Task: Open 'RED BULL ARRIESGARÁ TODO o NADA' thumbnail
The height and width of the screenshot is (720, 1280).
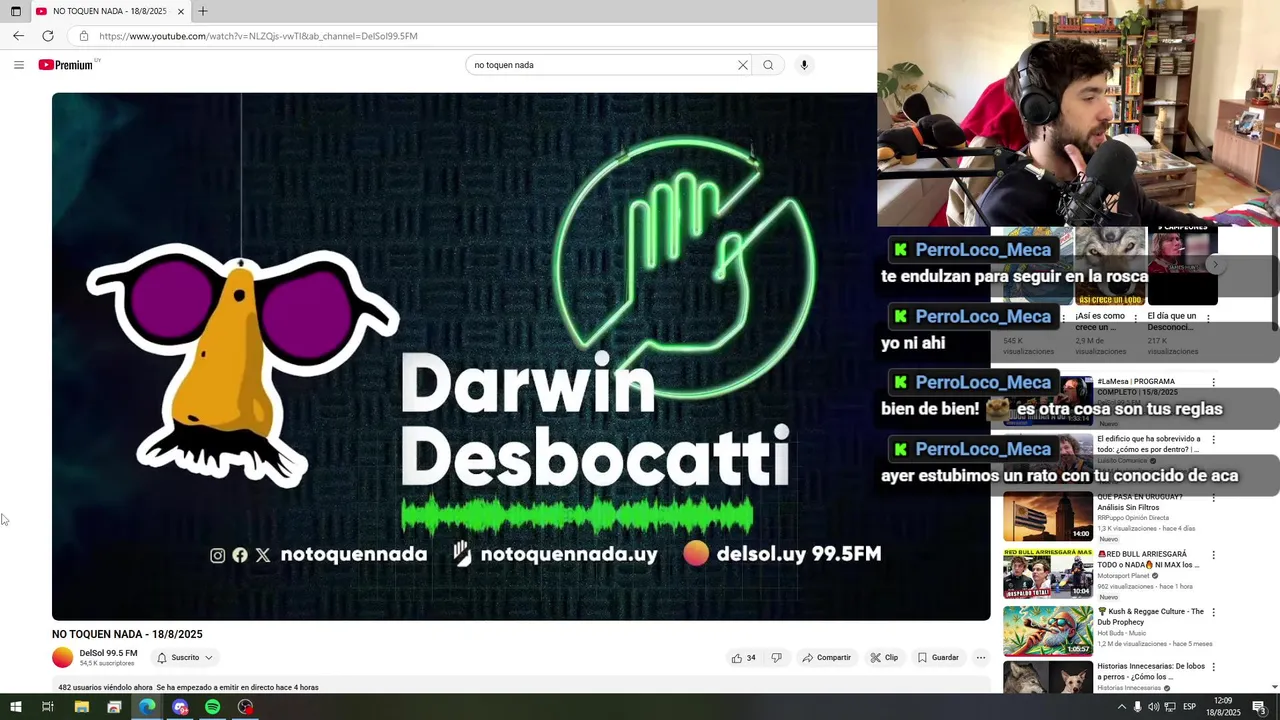Action: point(1048,573)
